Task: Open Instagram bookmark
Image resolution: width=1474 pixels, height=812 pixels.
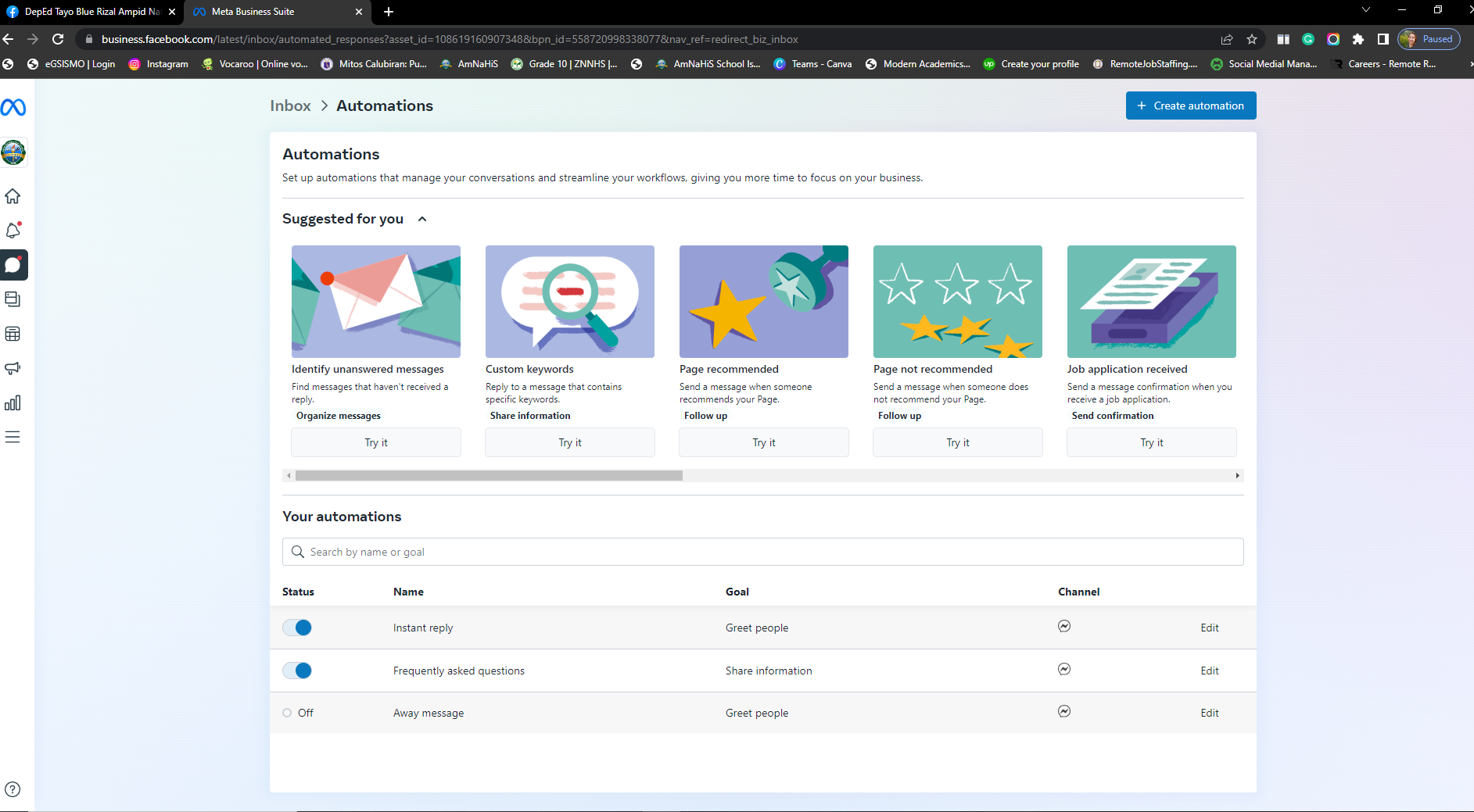Action: coord(159,64)
